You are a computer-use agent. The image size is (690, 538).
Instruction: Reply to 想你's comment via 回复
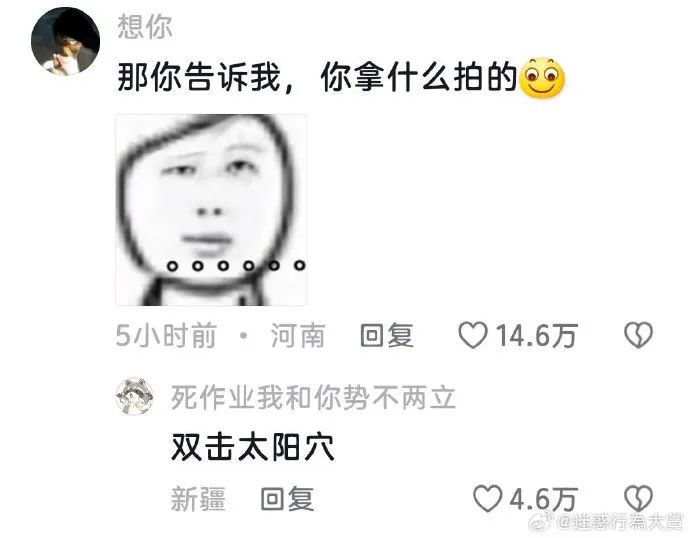(x=387, y=335)
